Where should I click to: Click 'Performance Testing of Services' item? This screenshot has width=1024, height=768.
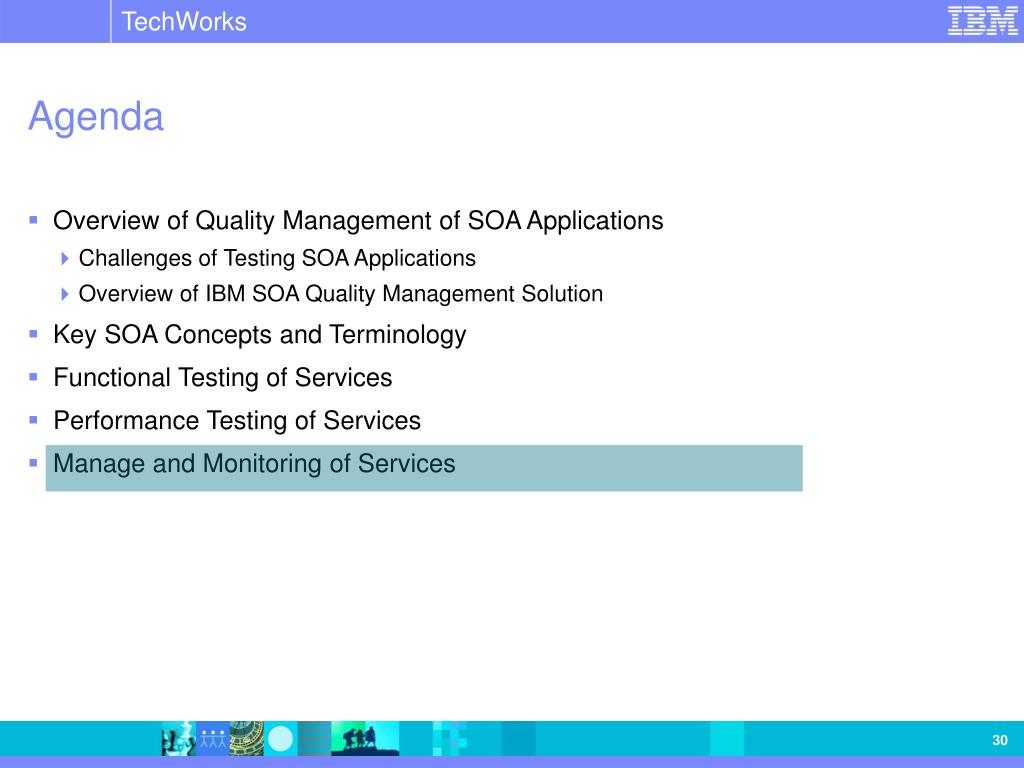(x=237, y=421)
